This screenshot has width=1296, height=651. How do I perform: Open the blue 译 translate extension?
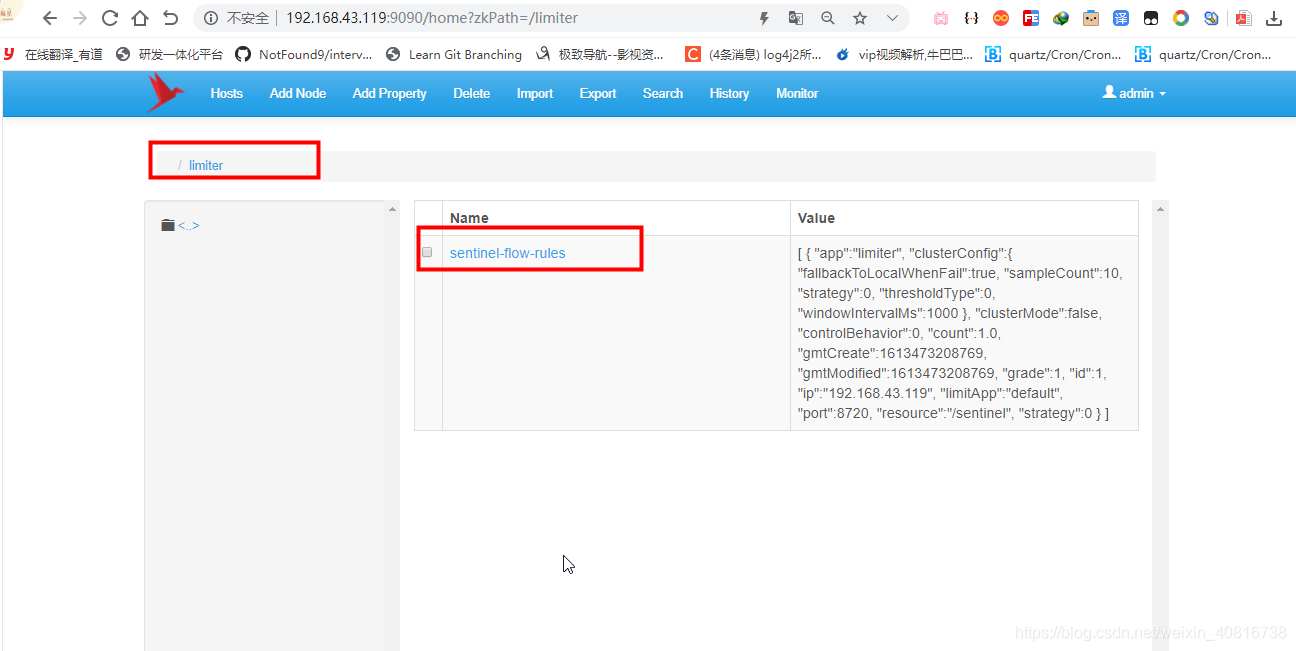coord(1121,18)
